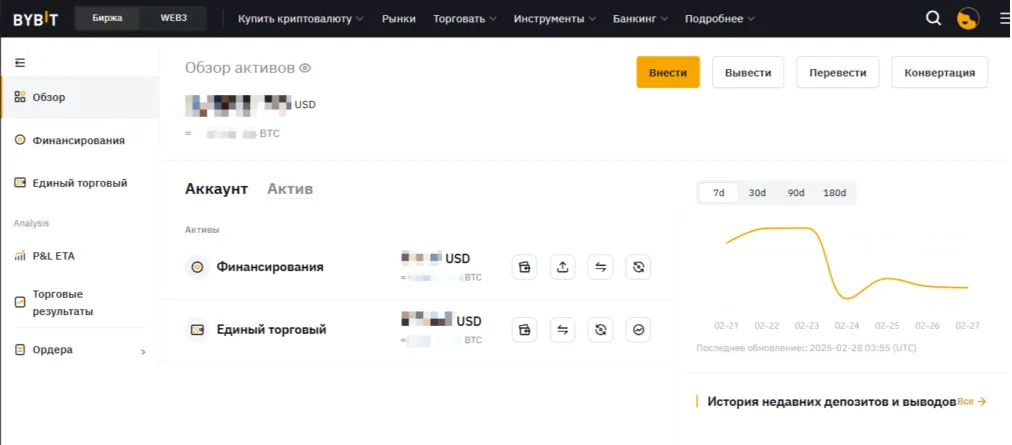Select the 30d chart range
The height and width of the screenshot is (445, 1012).
tap(757, 193)
